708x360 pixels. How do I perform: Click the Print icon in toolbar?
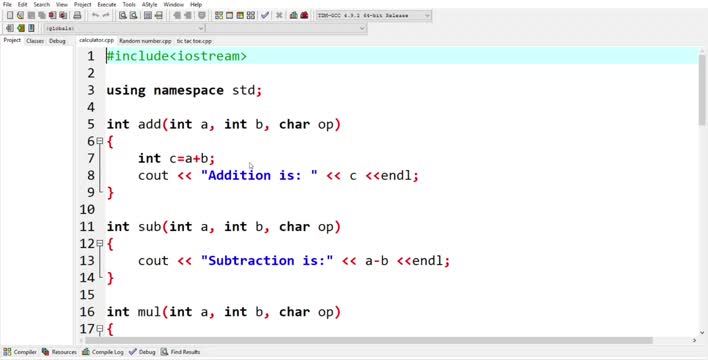click(77, 15)
